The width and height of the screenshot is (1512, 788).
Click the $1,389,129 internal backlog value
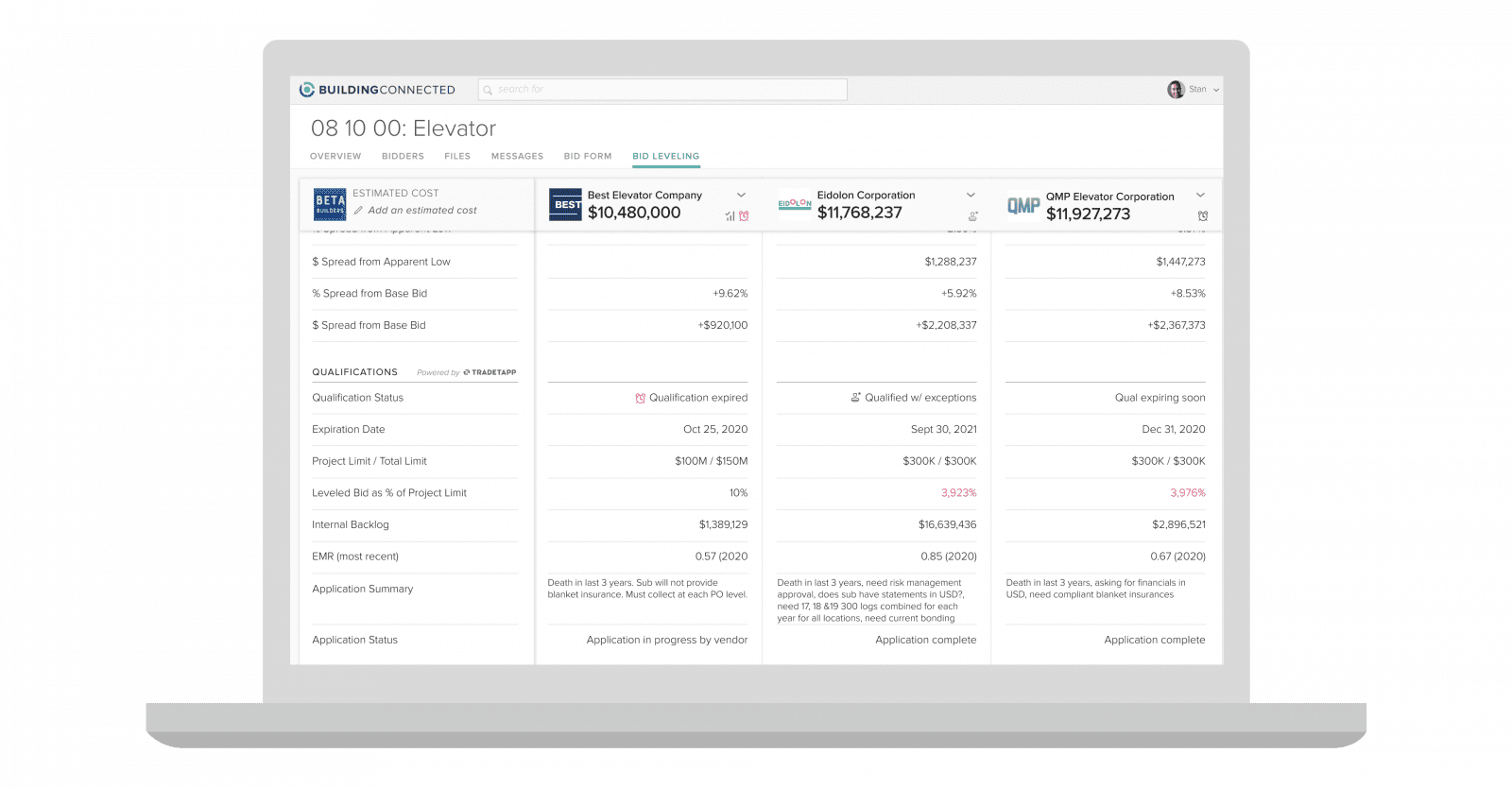pos(723,524)
